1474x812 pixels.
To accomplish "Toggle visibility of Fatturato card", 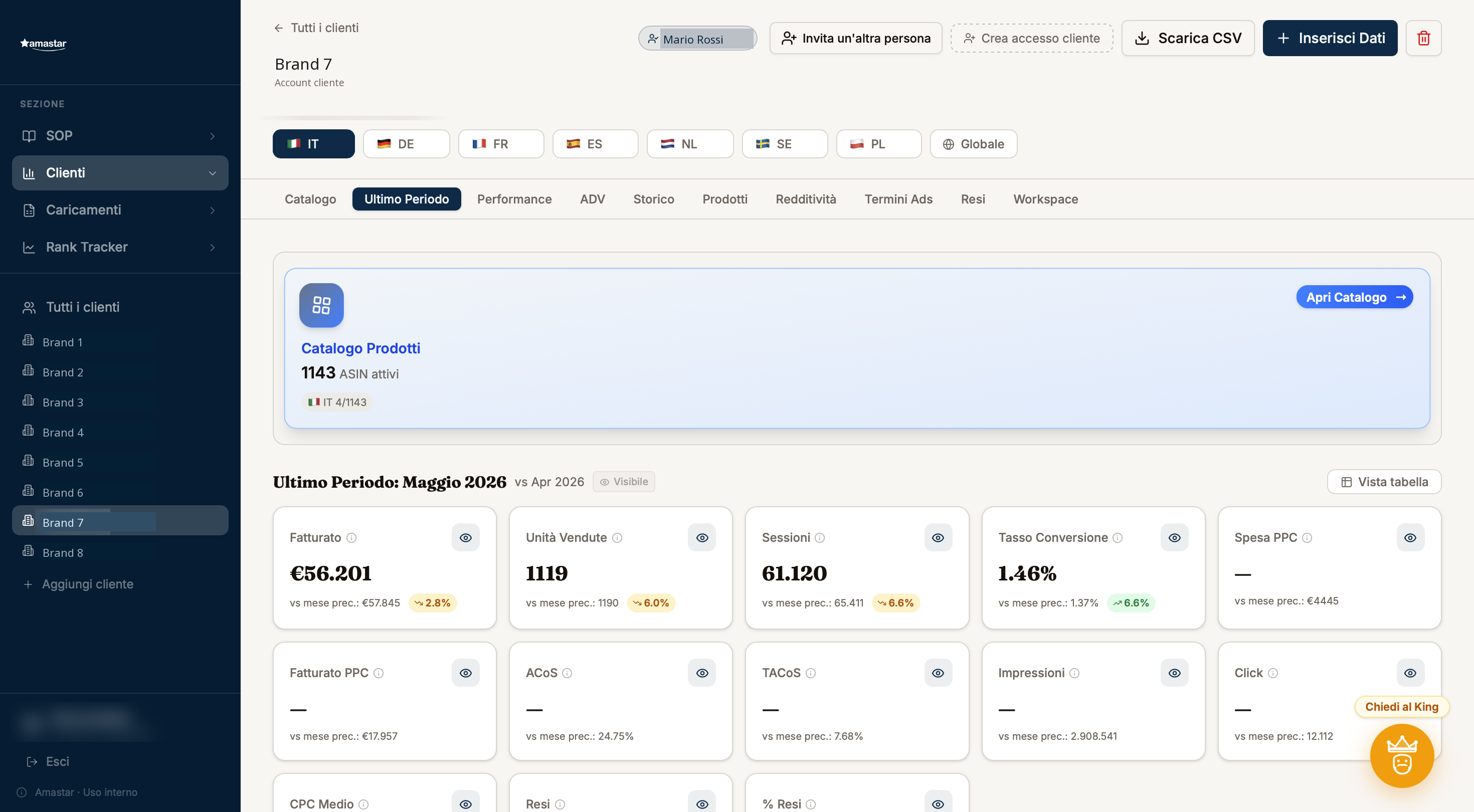I will point(465,538).
